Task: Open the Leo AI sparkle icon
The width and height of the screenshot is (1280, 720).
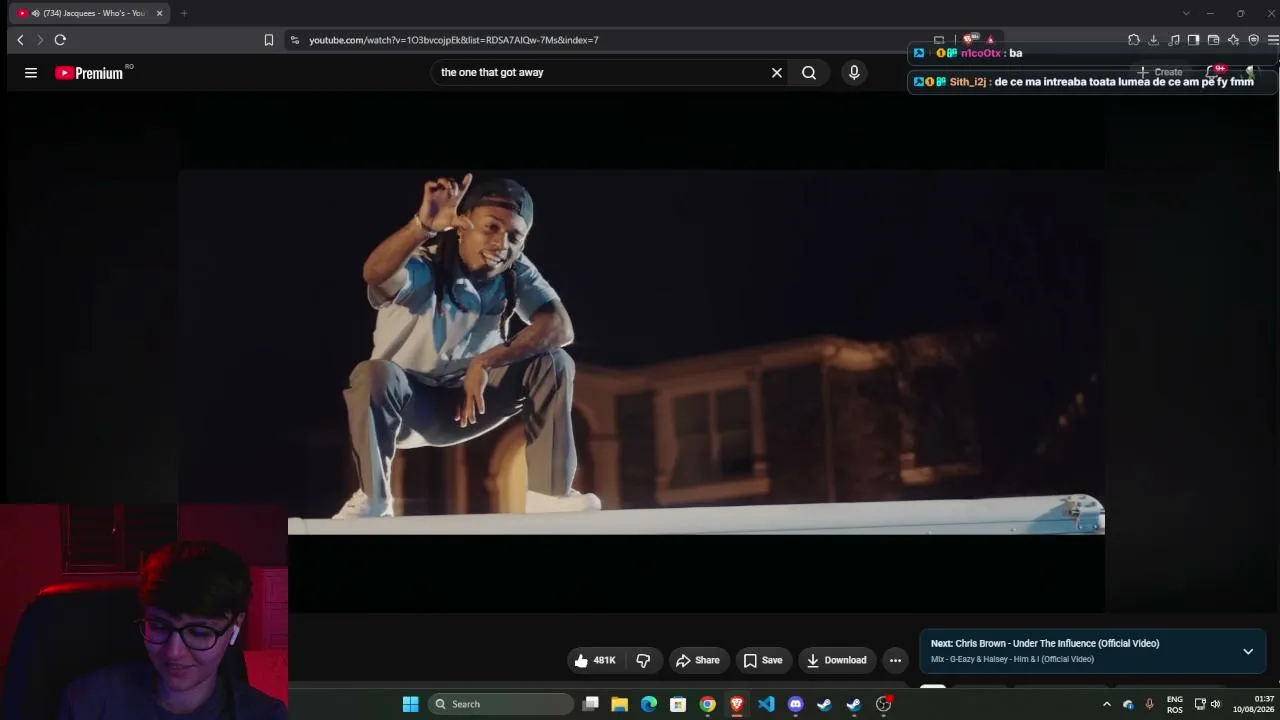Action: tap(1233, 40)
